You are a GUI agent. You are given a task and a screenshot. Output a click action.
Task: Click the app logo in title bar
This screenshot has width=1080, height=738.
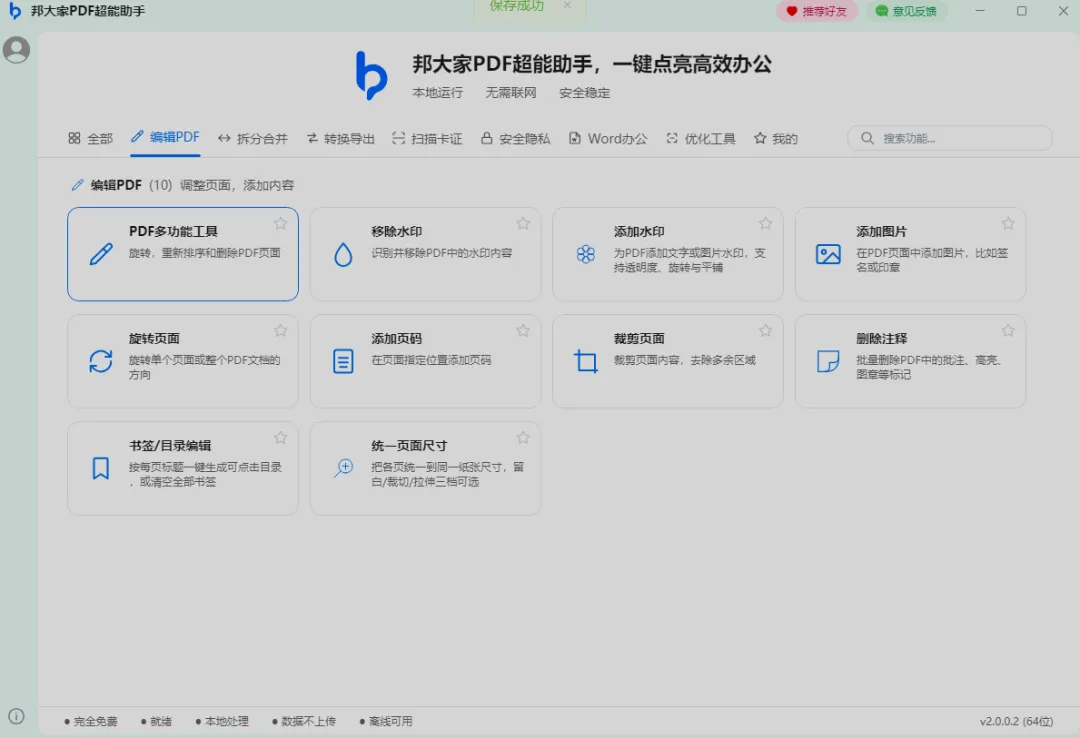[x=14, y=11]
